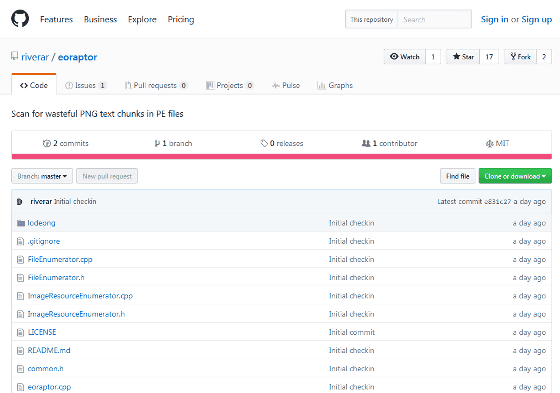This screenshot has height=393, width=560.
Task: Open eoraptor.cpp
Action: pyautogui.click(x=49, y=387)
